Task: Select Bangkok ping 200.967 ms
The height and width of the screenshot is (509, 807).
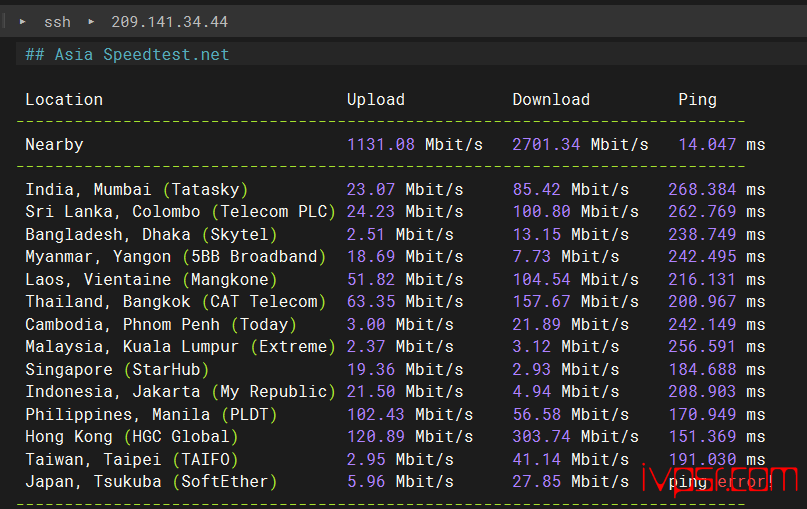Action: pyautogui.click(x=717, y=302)
